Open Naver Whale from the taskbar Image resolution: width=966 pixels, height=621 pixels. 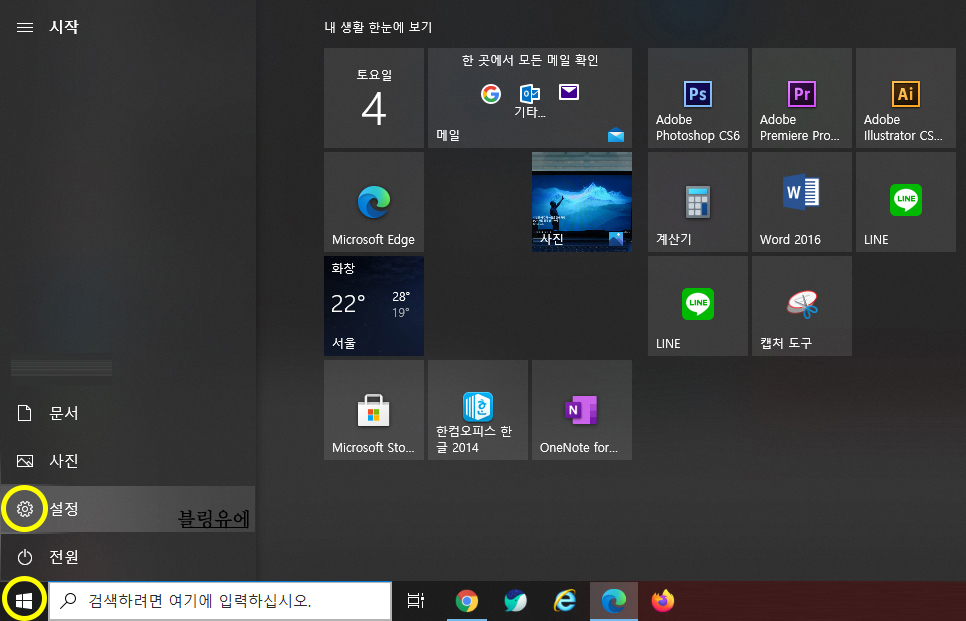[x=515, y=601]
